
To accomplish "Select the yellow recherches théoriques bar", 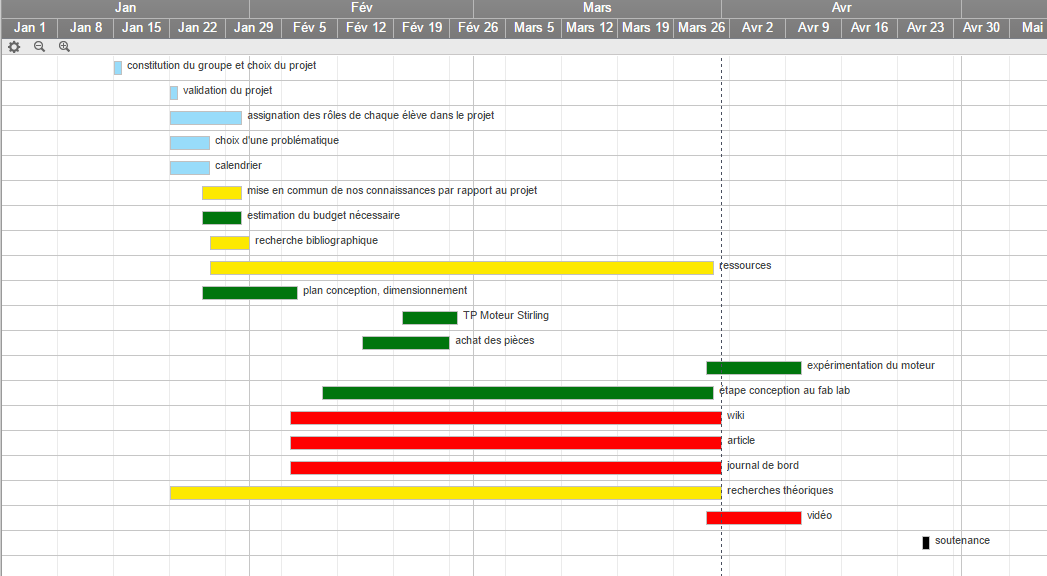I will click(445, 492).
